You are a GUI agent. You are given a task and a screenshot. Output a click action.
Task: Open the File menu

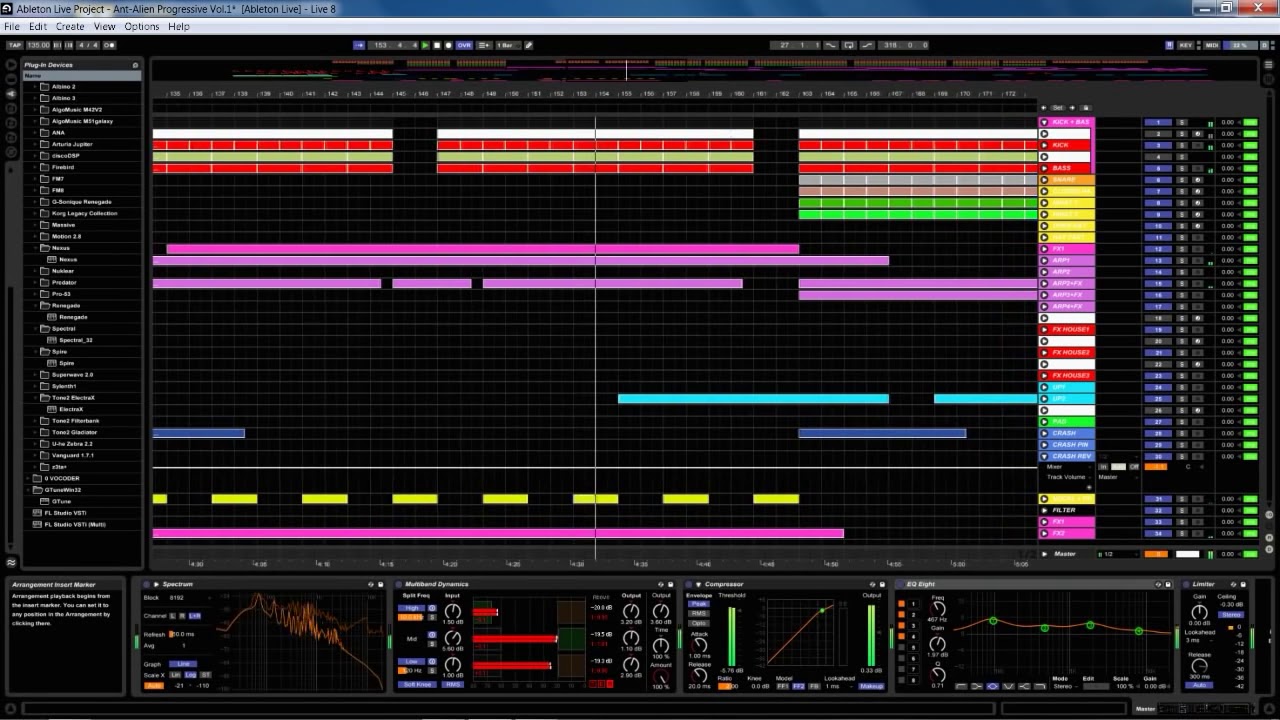[x=12, y=26]
